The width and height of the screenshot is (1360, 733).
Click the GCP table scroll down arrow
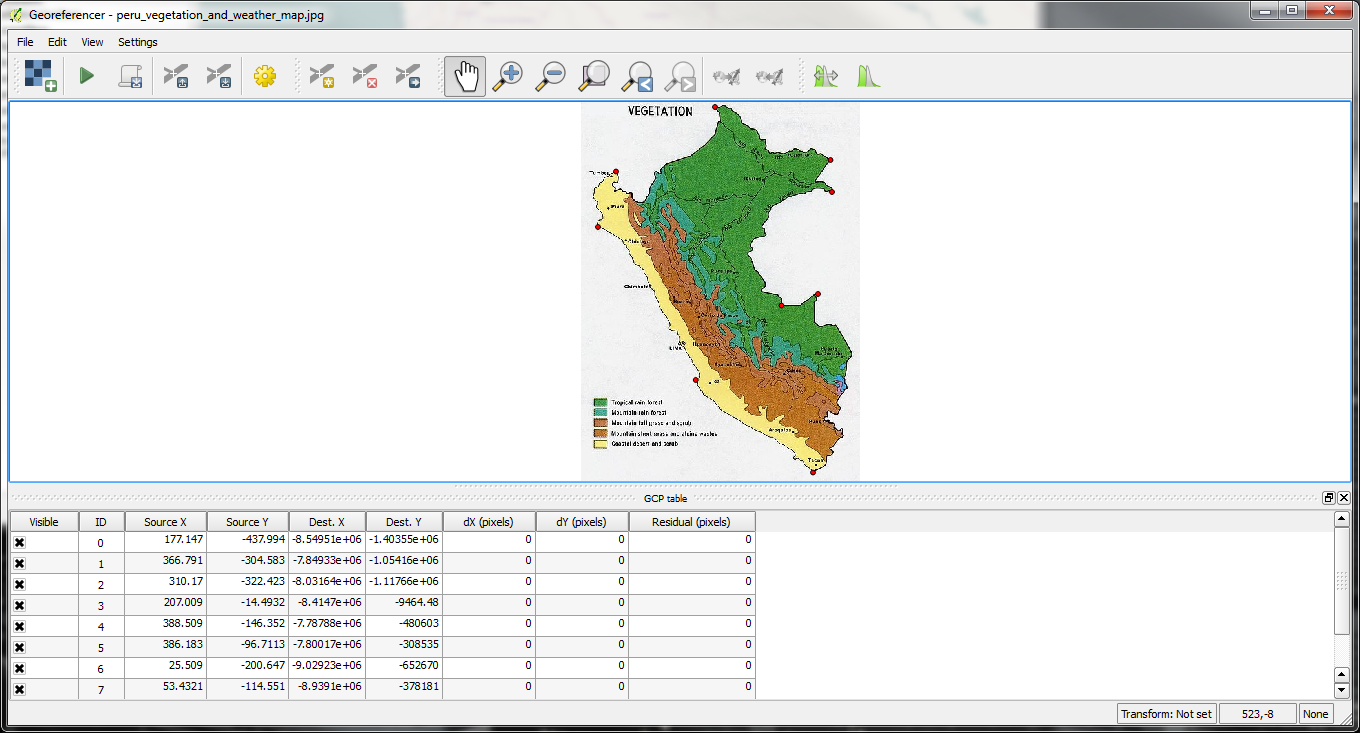click(x=1342, y=690)
